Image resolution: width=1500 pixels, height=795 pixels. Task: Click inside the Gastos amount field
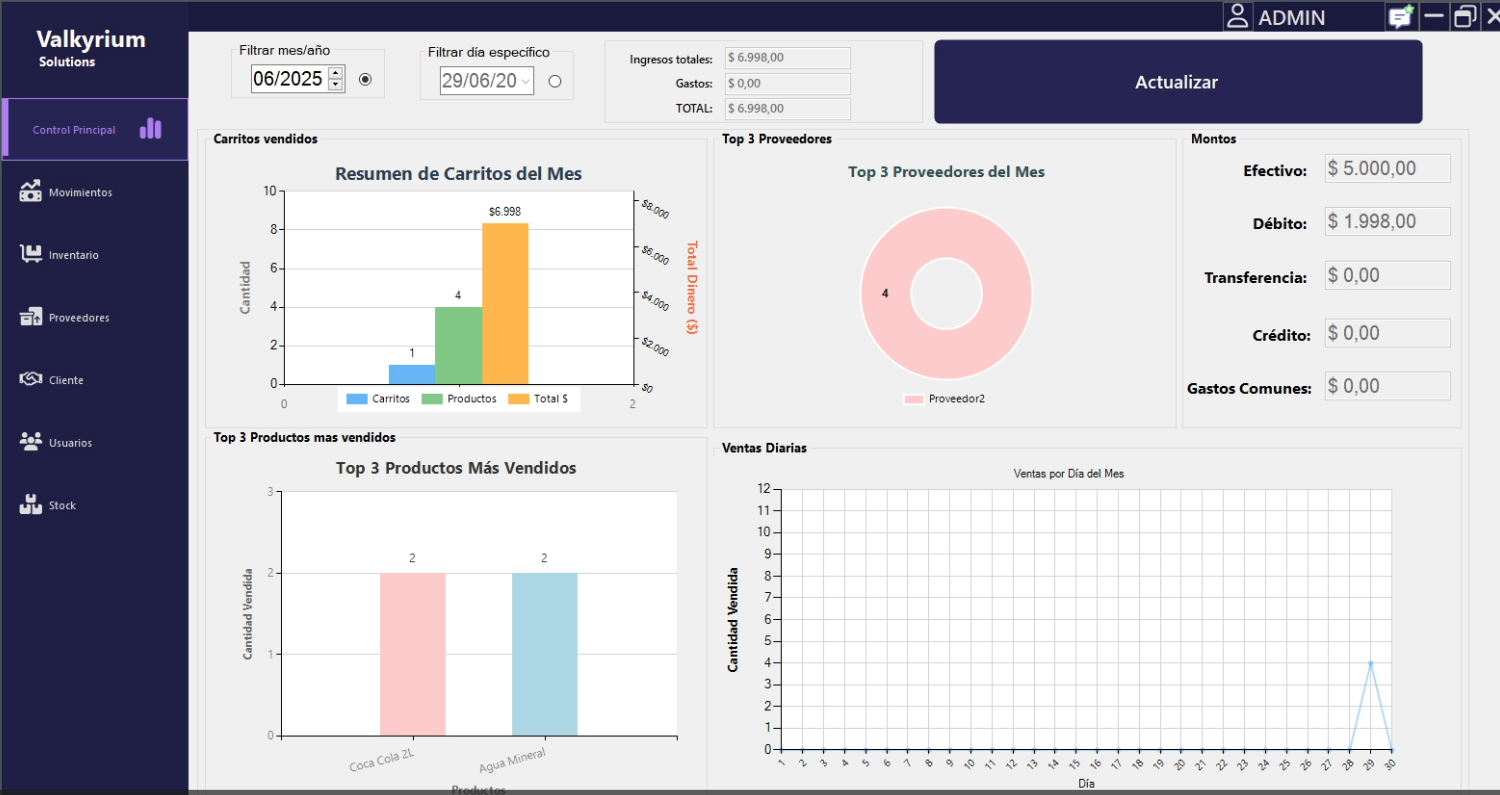point(787,83)
